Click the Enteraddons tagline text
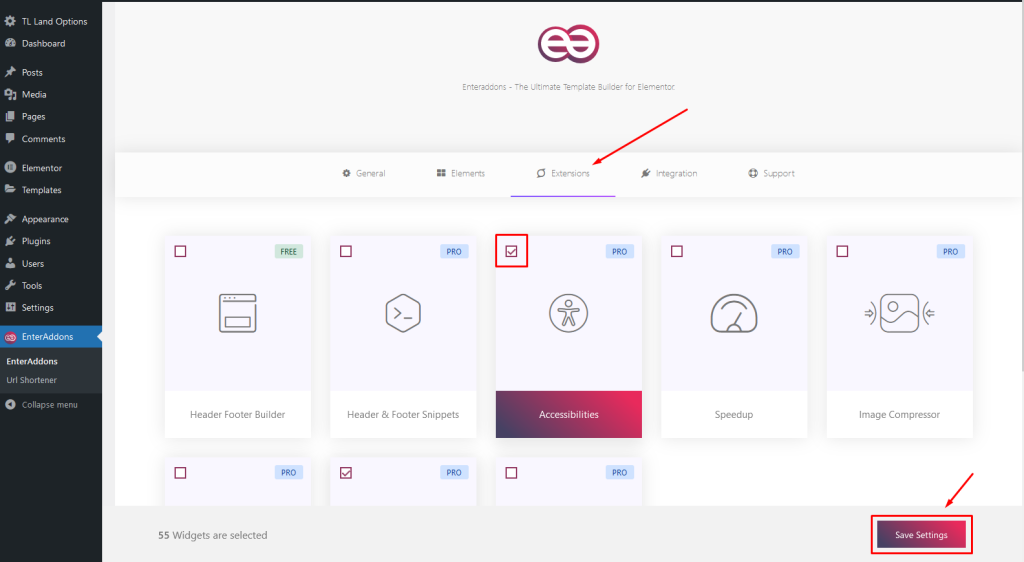 tap(568, 87)
